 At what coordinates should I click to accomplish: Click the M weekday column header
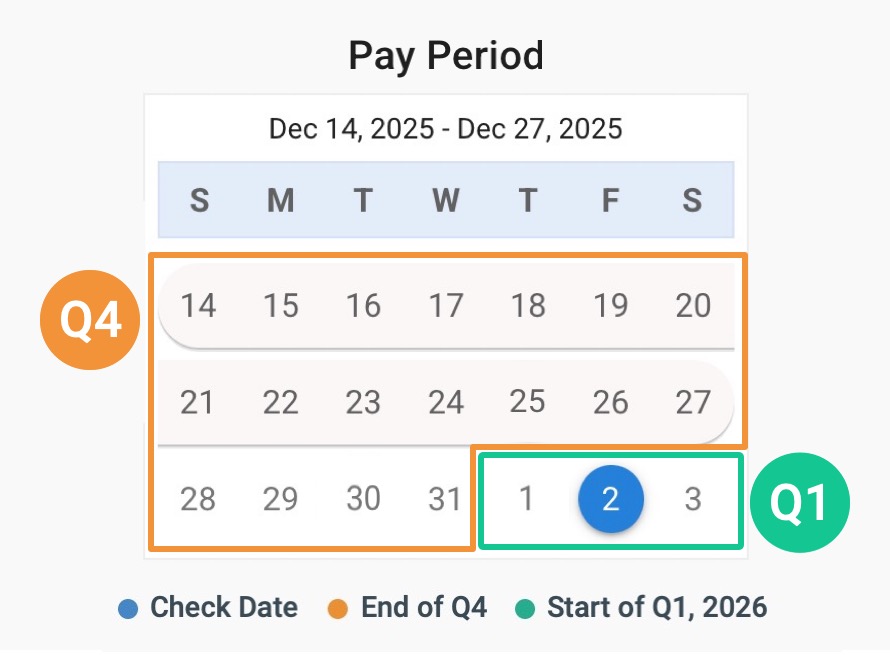pos(280,200)
